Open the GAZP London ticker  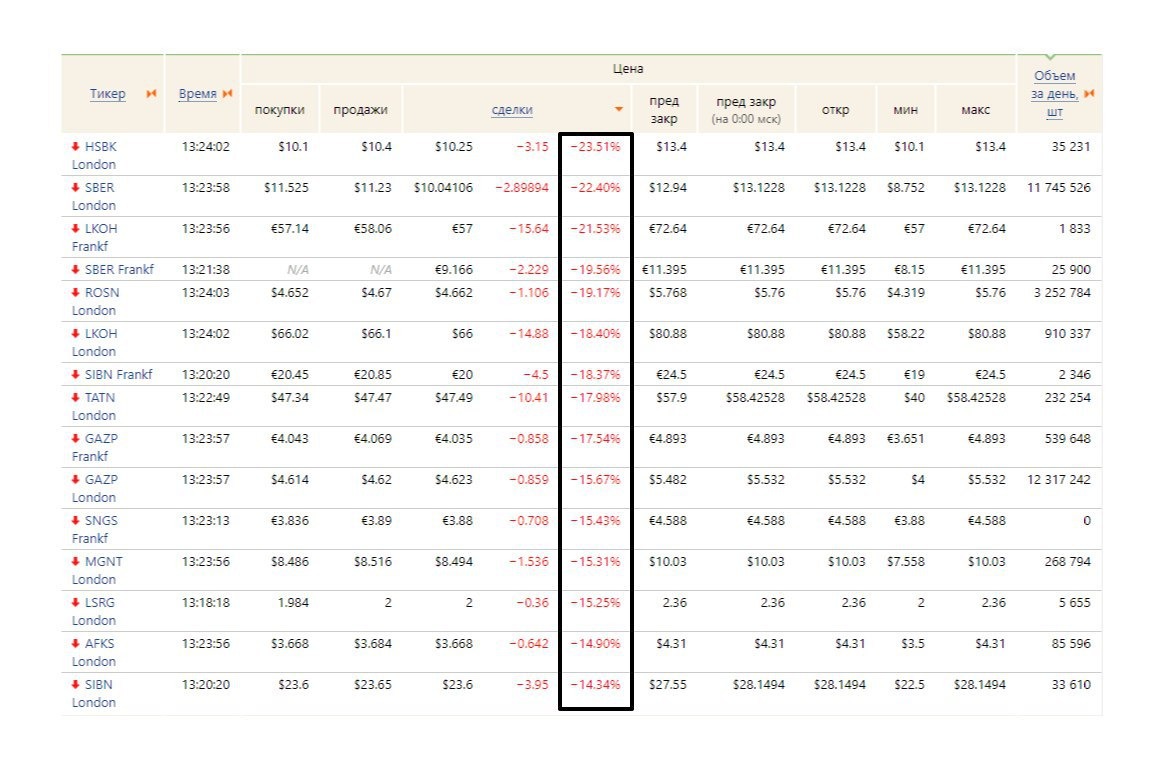tap(95, 488)
